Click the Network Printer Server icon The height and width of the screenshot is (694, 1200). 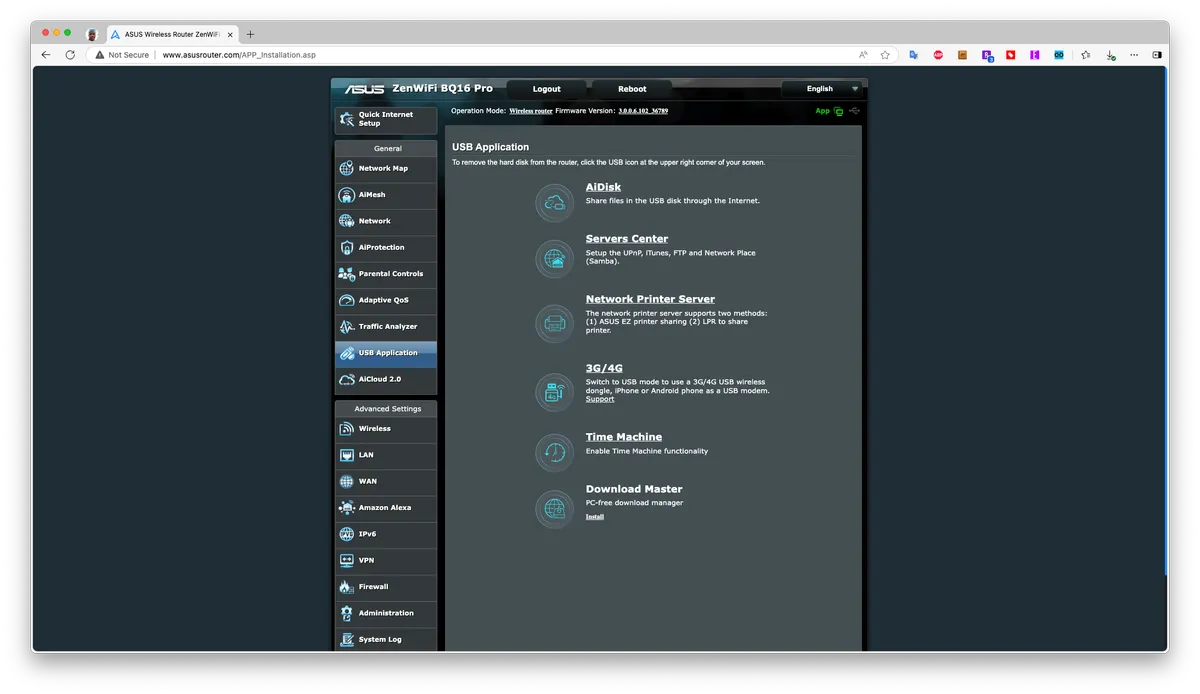click(554, 323)
